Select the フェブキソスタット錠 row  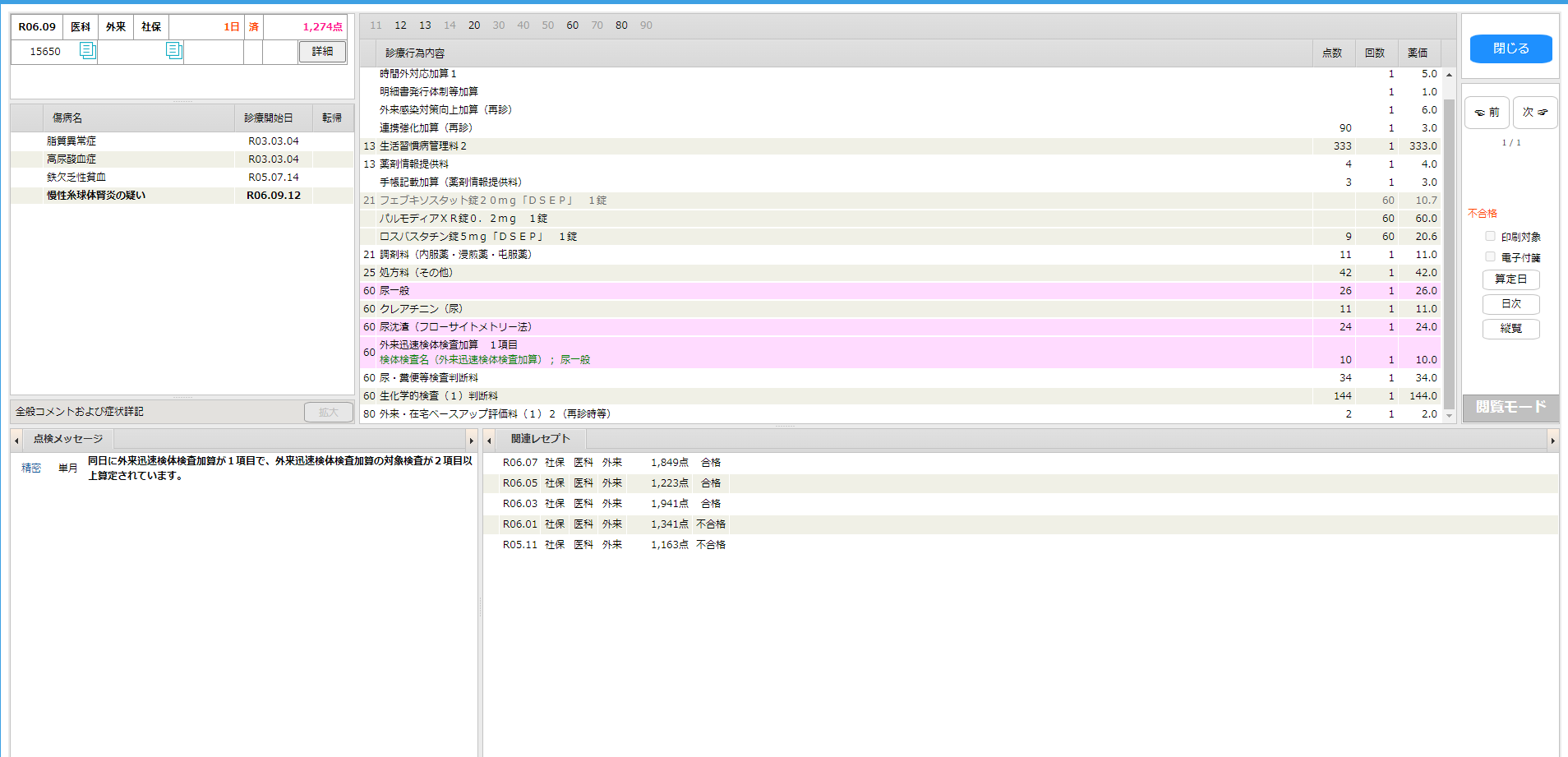click(901, 201)
